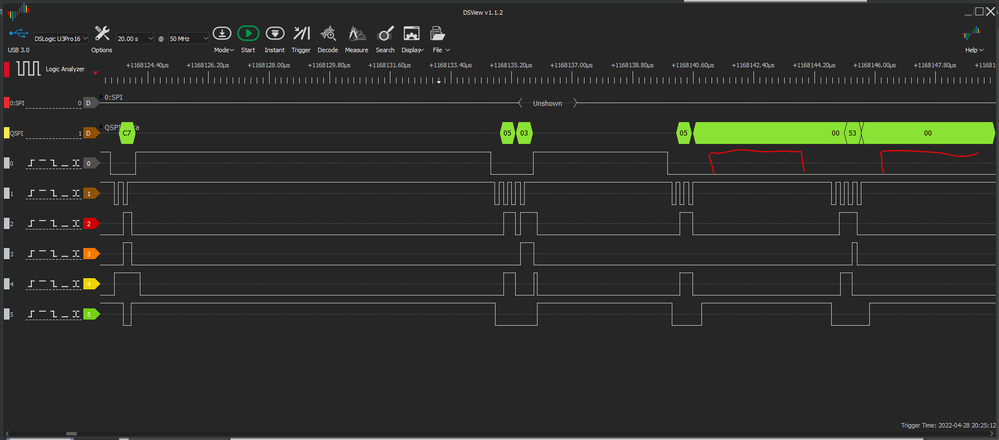Select the channel 4 yellow tag
This screenshot has width=999, height=440.
tap(91, 284)
